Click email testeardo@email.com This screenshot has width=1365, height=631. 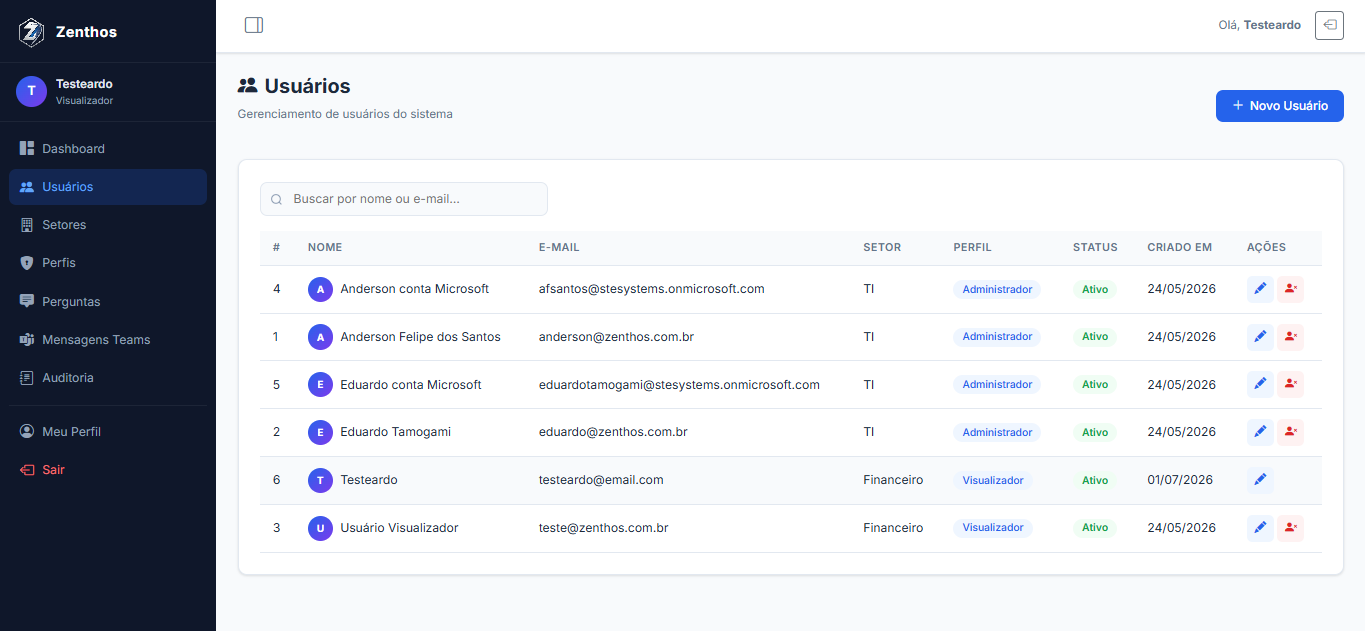[601, 480]
